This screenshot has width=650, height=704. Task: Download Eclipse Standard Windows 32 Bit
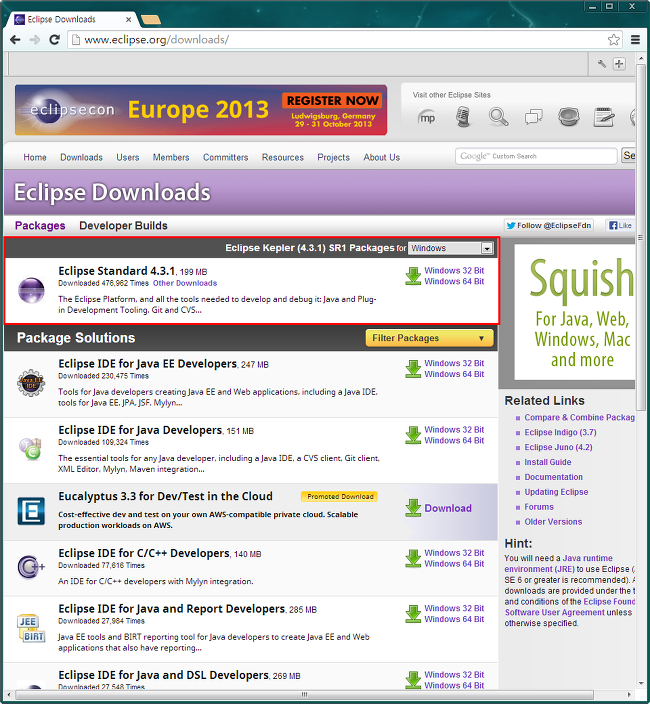[x=454, y=271]
